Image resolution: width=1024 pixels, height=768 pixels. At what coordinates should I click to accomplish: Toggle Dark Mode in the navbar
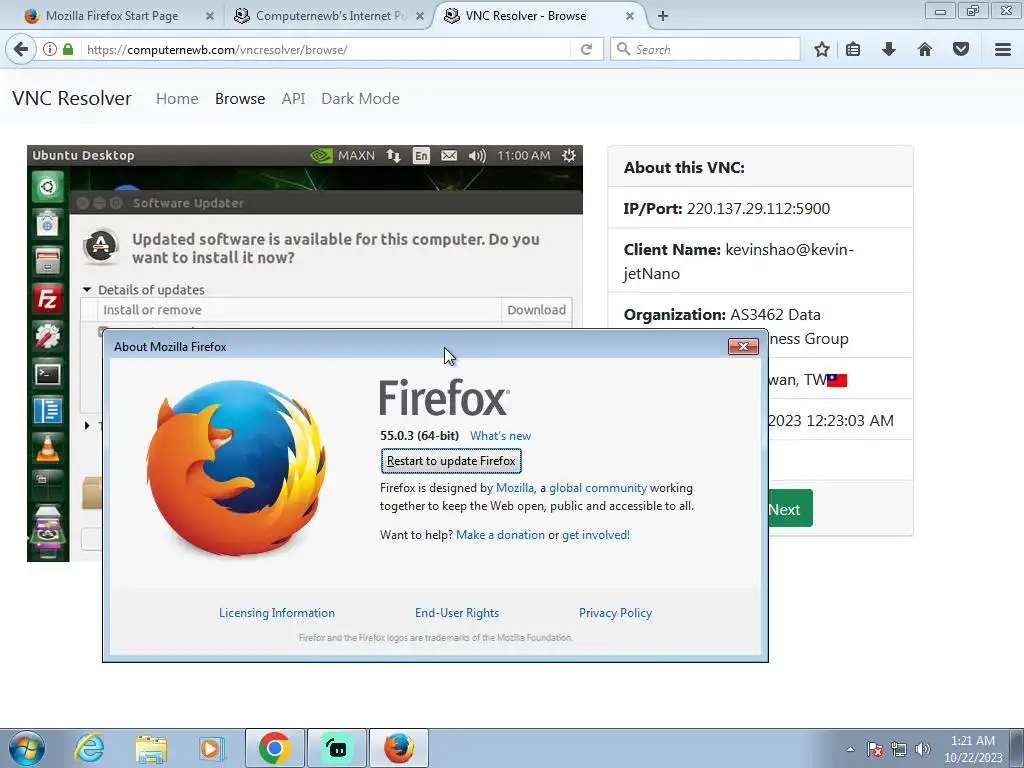tap(360, 99)
